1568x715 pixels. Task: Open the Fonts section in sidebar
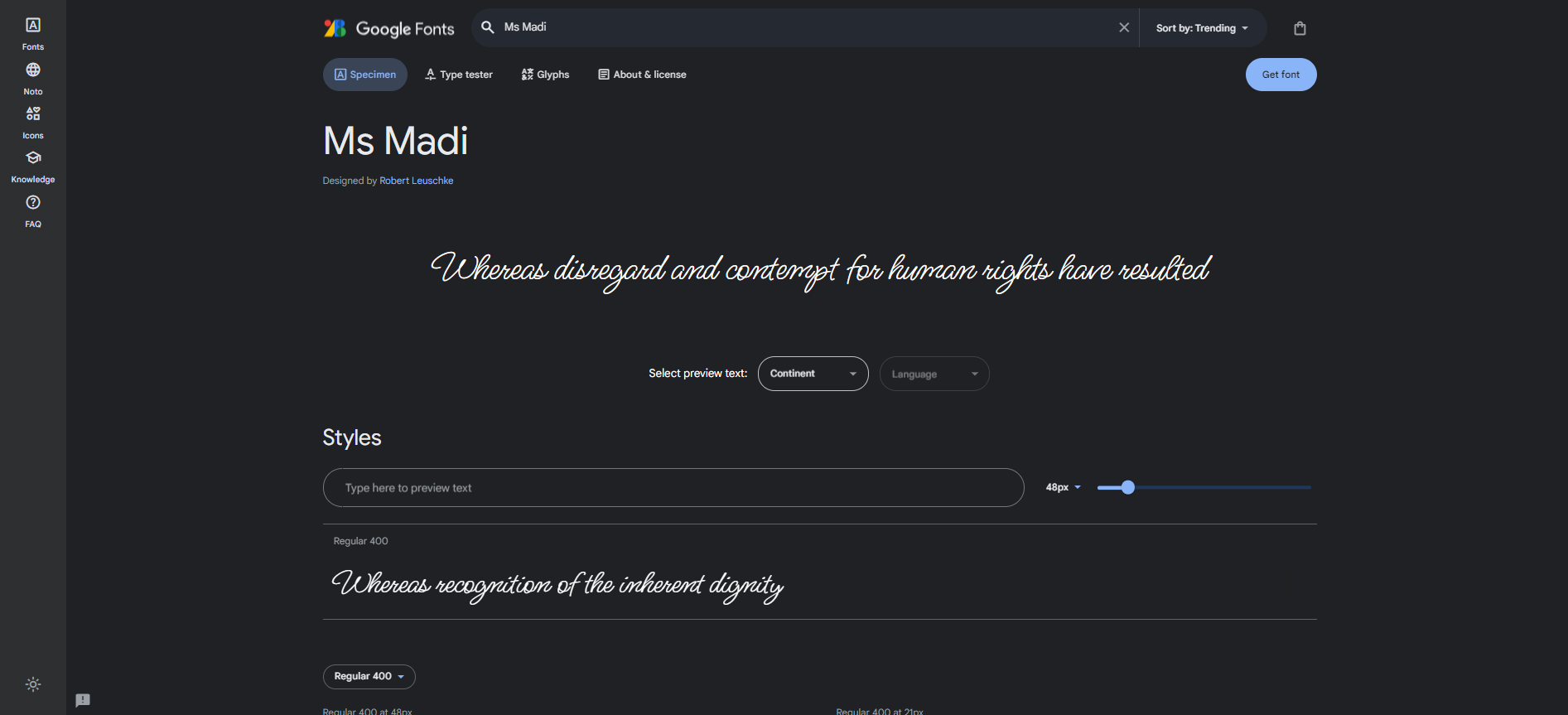[33, 34]
